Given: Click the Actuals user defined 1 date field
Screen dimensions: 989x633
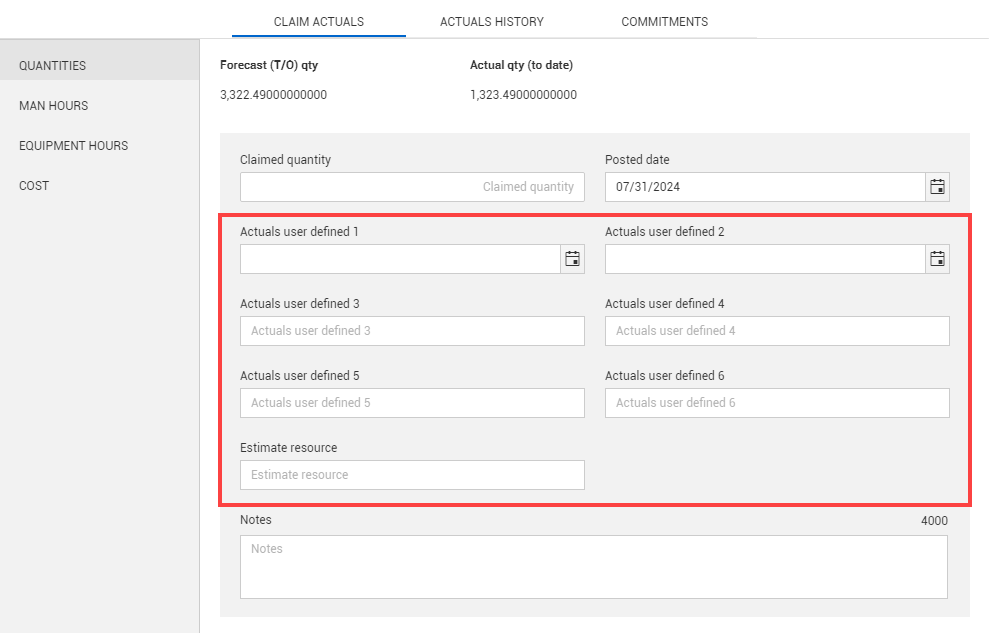Looking at the screenshot, I should (x=400, y=259).
